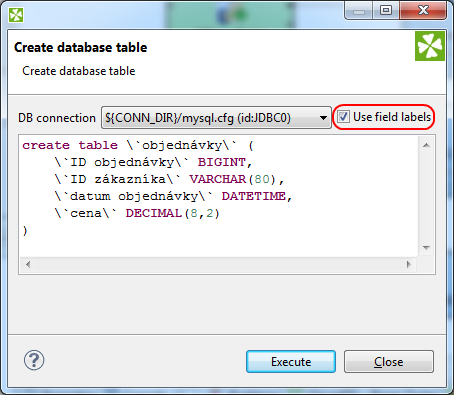454x395 pixels.
Task: Click the horizontal scroll right arrow
Action: [x=409, y=264]
